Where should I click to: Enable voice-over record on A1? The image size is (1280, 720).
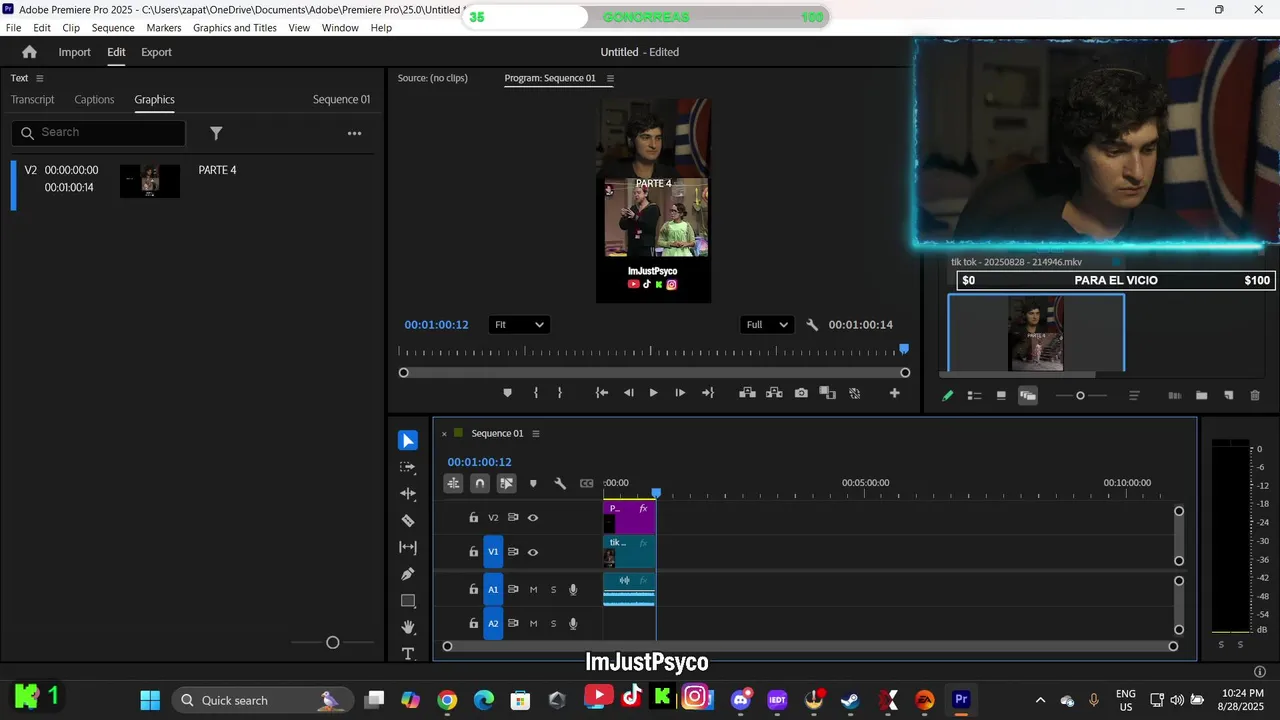pos(573,590)
